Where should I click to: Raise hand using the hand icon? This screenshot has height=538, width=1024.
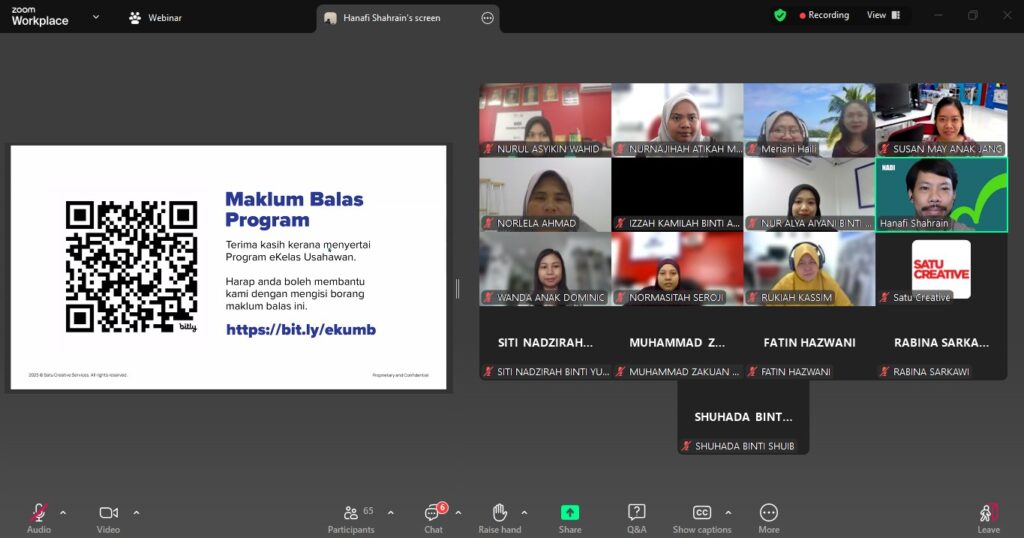point(500,513)
